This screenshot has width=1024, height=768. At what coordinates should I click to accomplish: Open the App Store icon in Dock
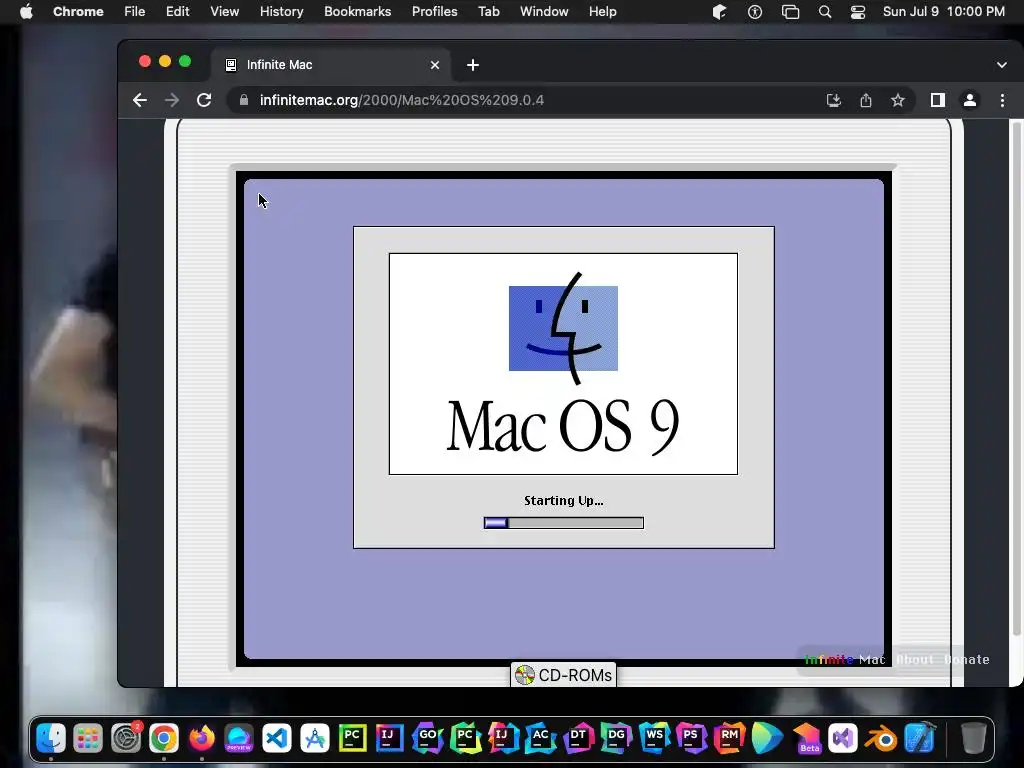tap(315, 739)
